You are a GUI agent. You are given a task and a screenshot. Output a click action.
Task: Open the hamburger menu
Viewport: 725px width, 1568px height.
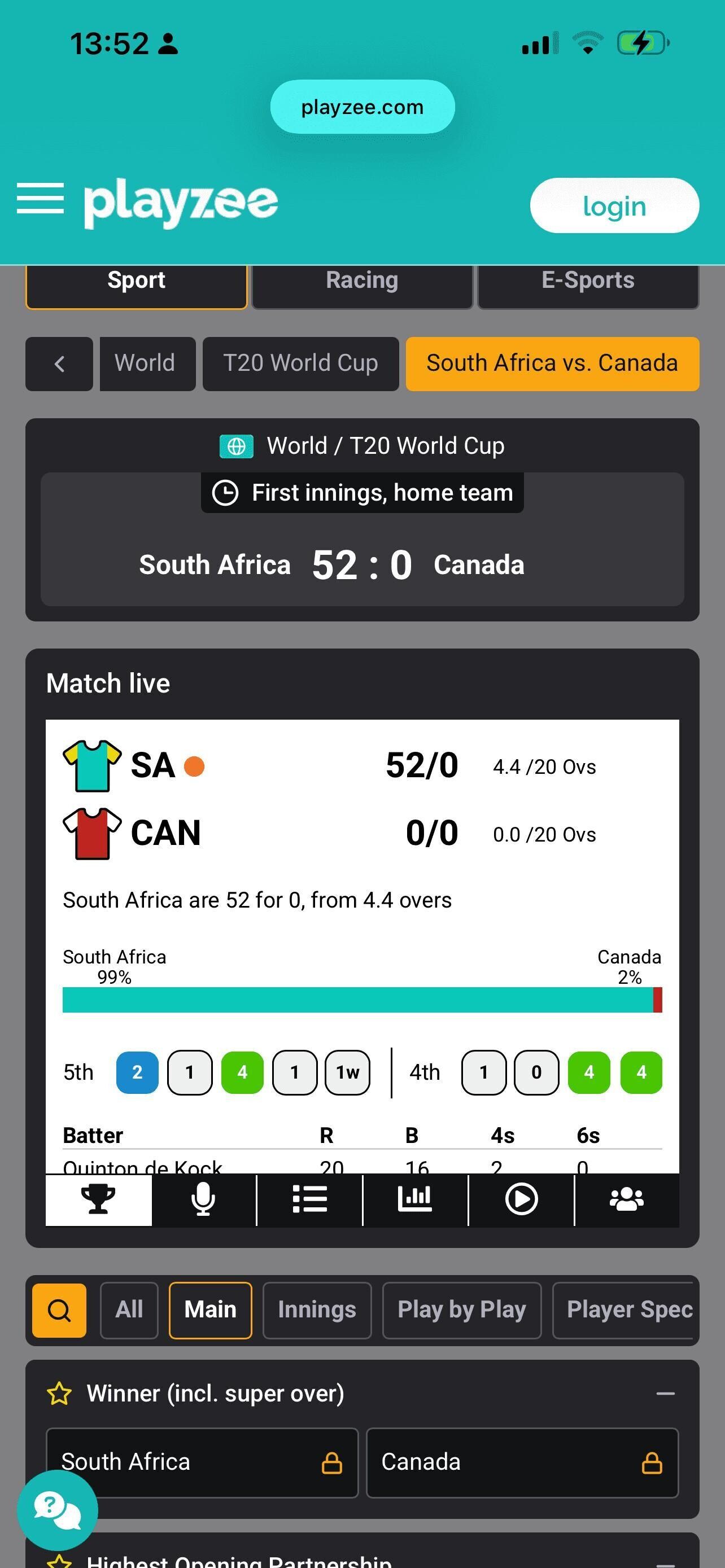coord(40,199)
